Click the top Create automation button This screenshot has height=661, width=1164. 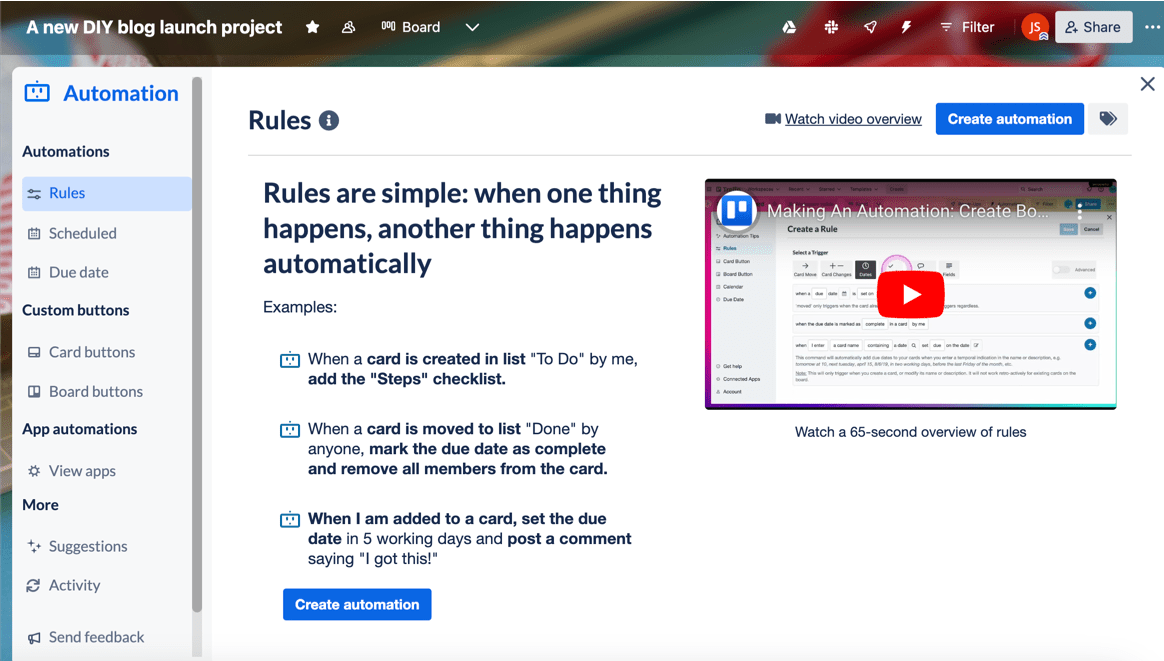pos(1009,119)
